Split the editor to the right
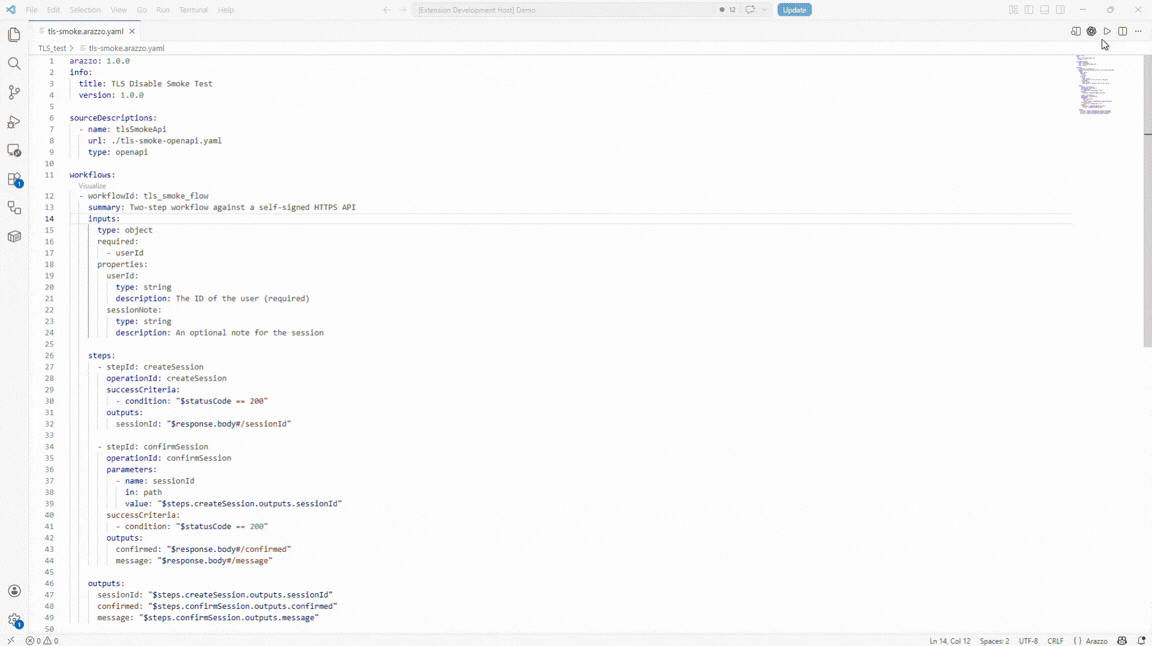Screen dimensions: 1152x646 pyautogui.click(x=1123, y=32)
